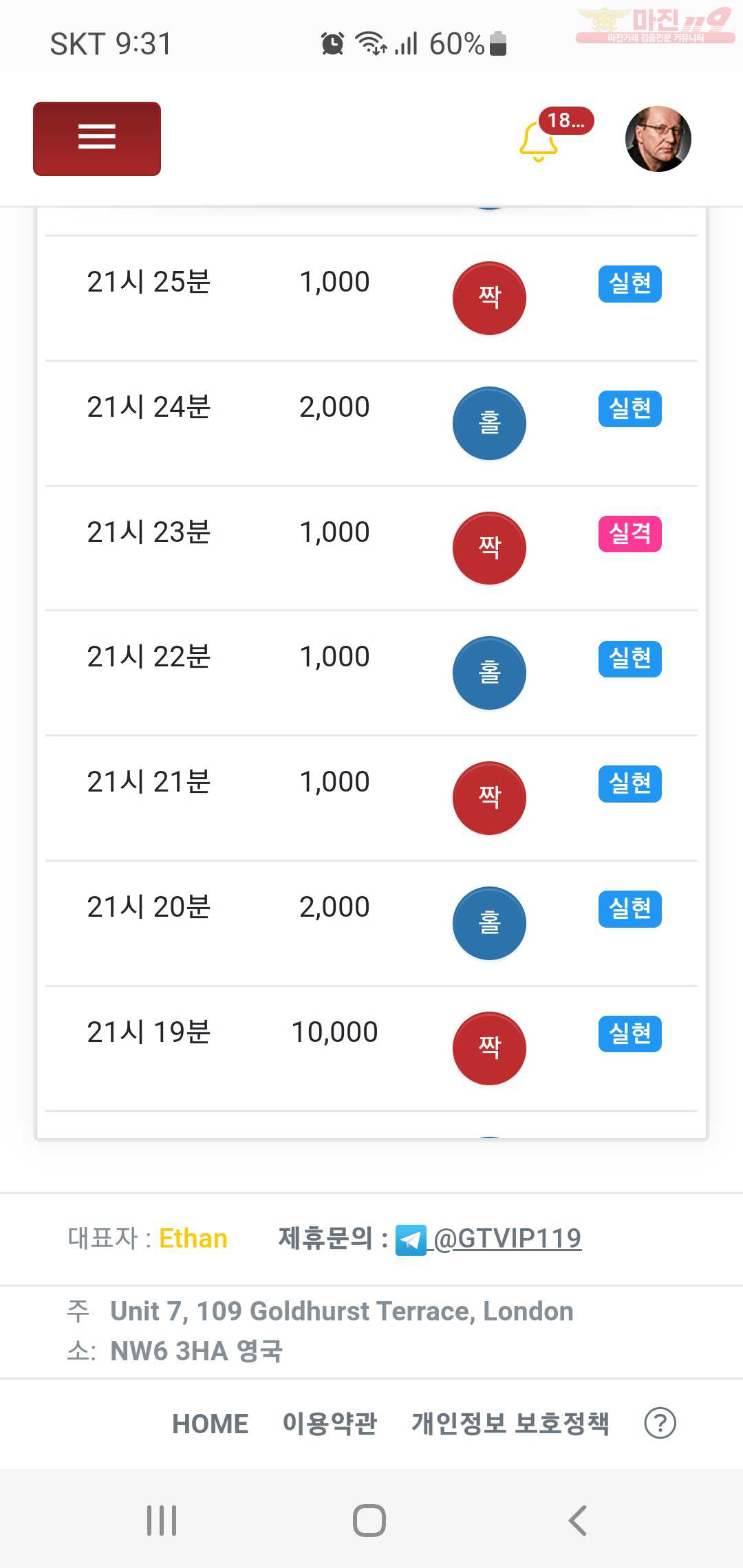Image resolution: width=743 pixels, height=1568 pixels.
Task: Select the pink 실격 badge at 21시 23분
Action: click(630, 534)
